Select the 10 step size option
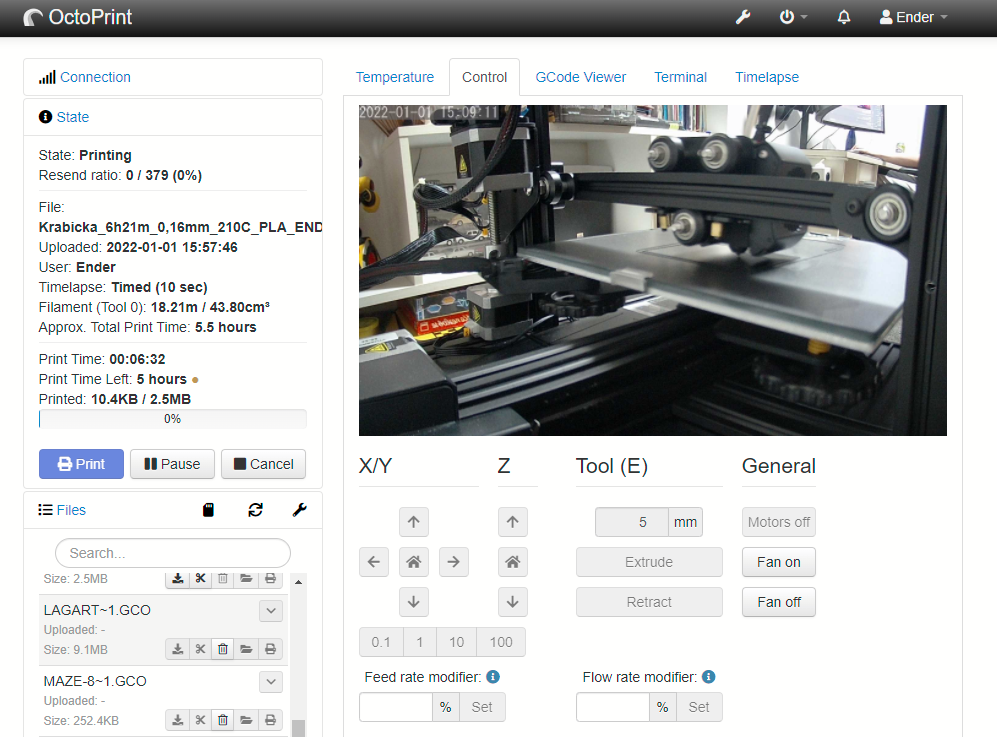The width and height of the screenshot is (997, 737). [x=456, y=642]
